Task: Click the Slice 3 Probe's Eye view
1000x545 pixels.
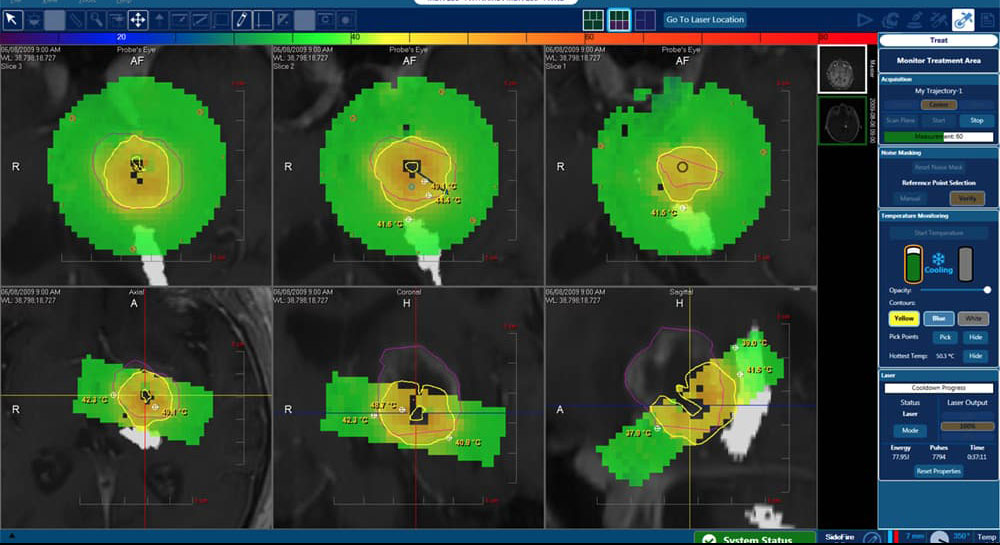Action: 136,165
